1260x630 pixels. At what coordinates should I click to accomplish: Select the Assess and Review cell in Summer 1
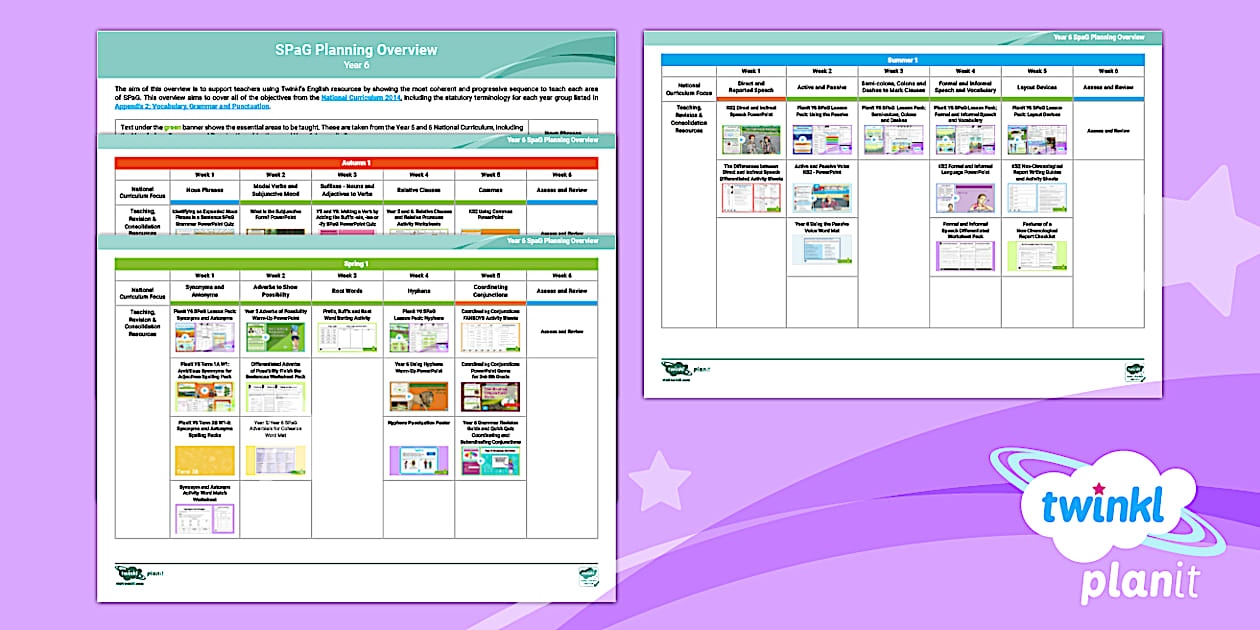point(1107,131)
